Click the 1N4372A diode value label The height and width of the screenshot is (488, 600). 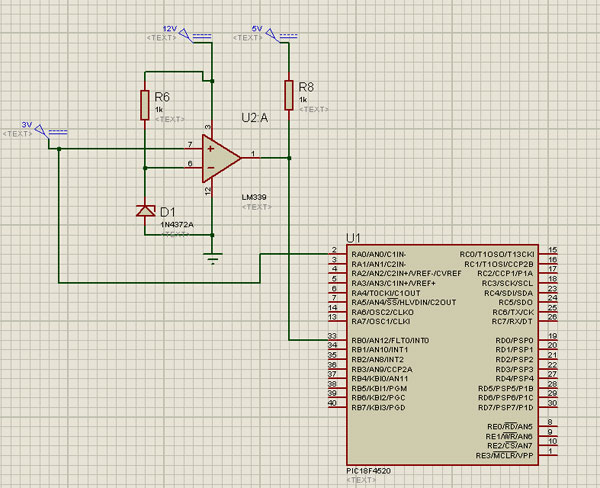(x=177, y=225)
